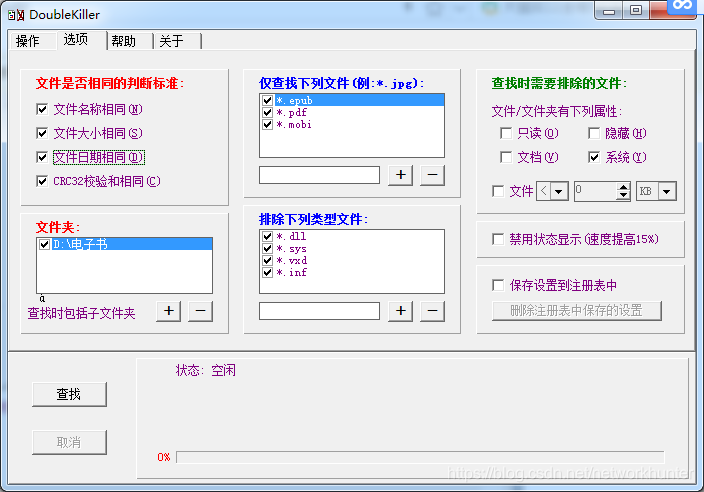
Task: Select the *.epub list row text
Action: pos(294,100)
